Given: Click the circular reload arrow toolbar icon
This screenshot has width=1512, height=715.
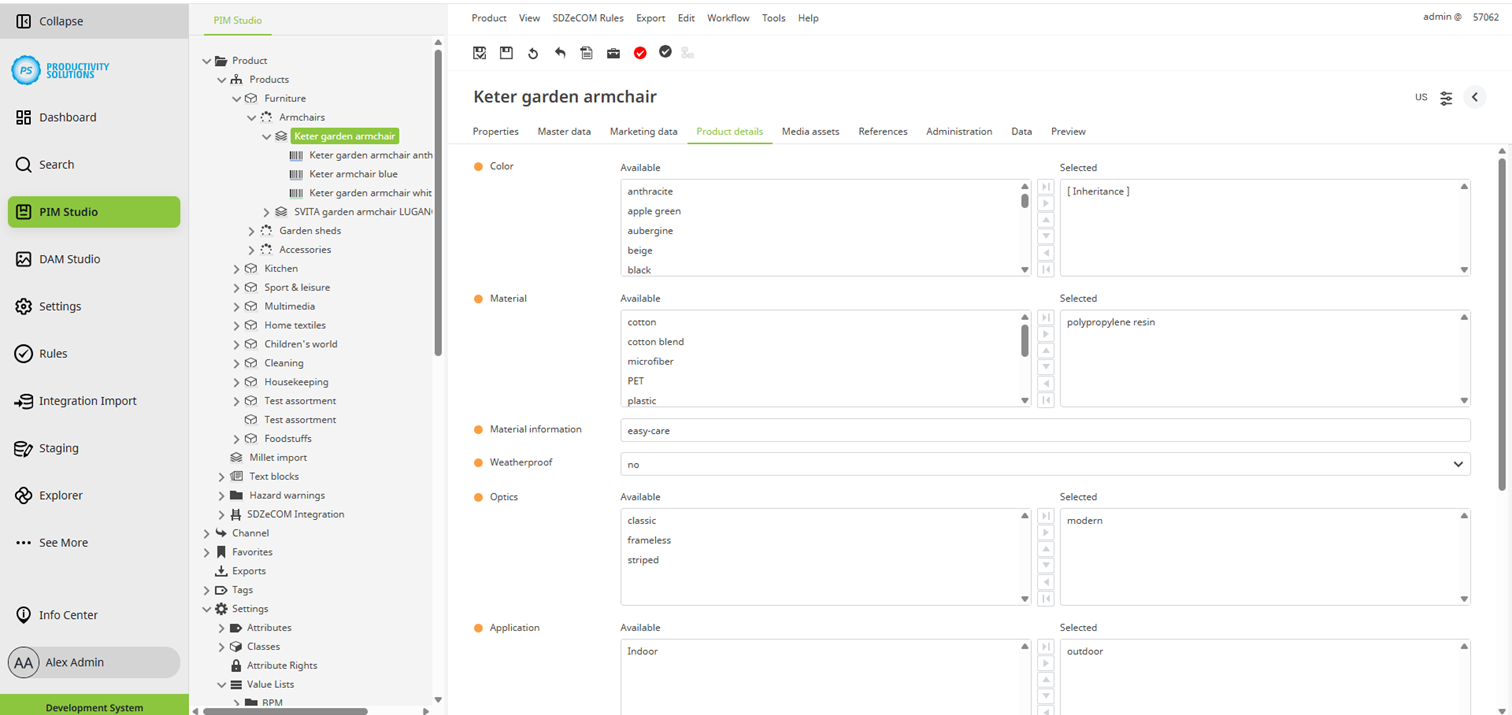Looking at the screenshot, I should [x=533, y=53].
